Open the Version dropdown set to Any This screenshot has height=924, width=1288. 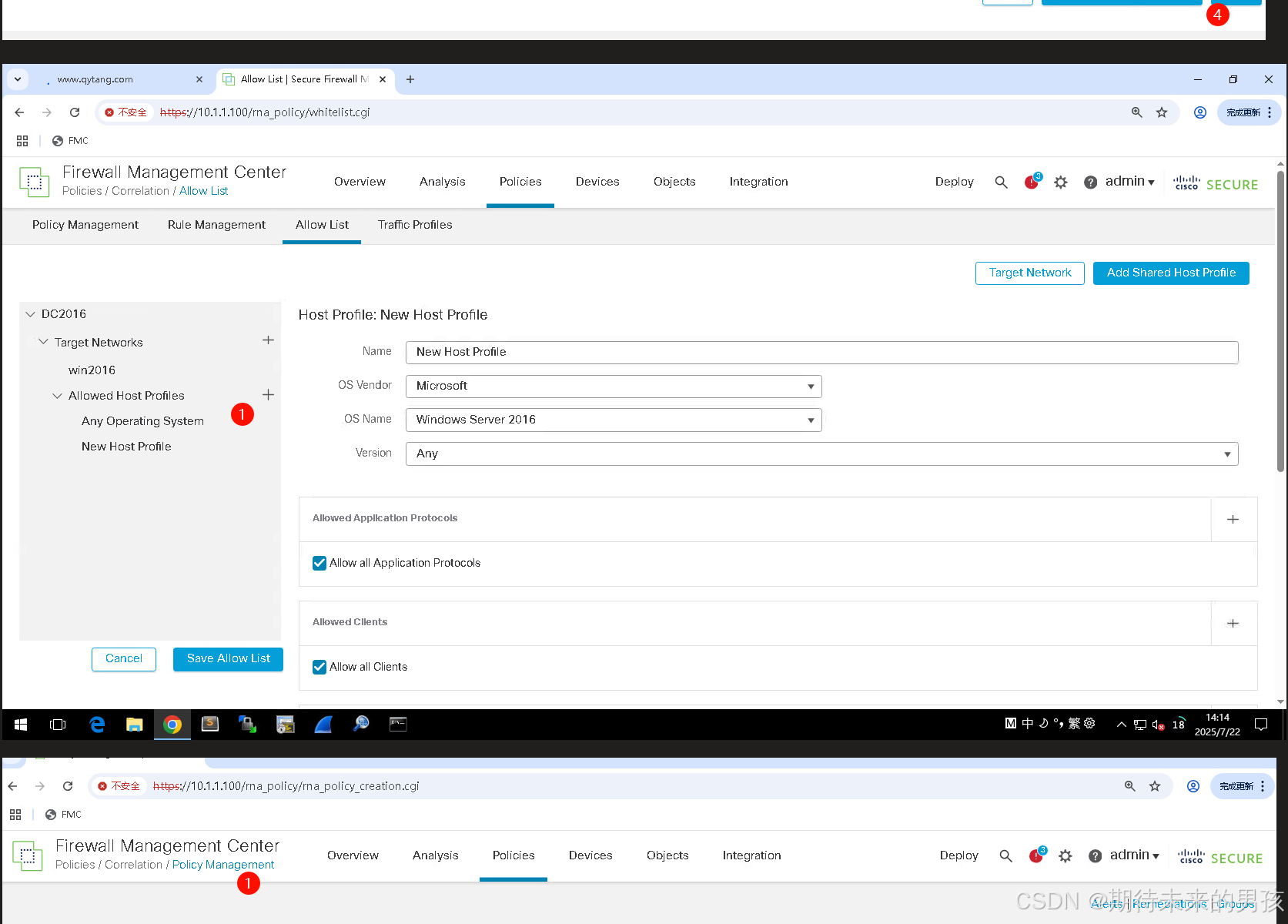tap(822, 454)
